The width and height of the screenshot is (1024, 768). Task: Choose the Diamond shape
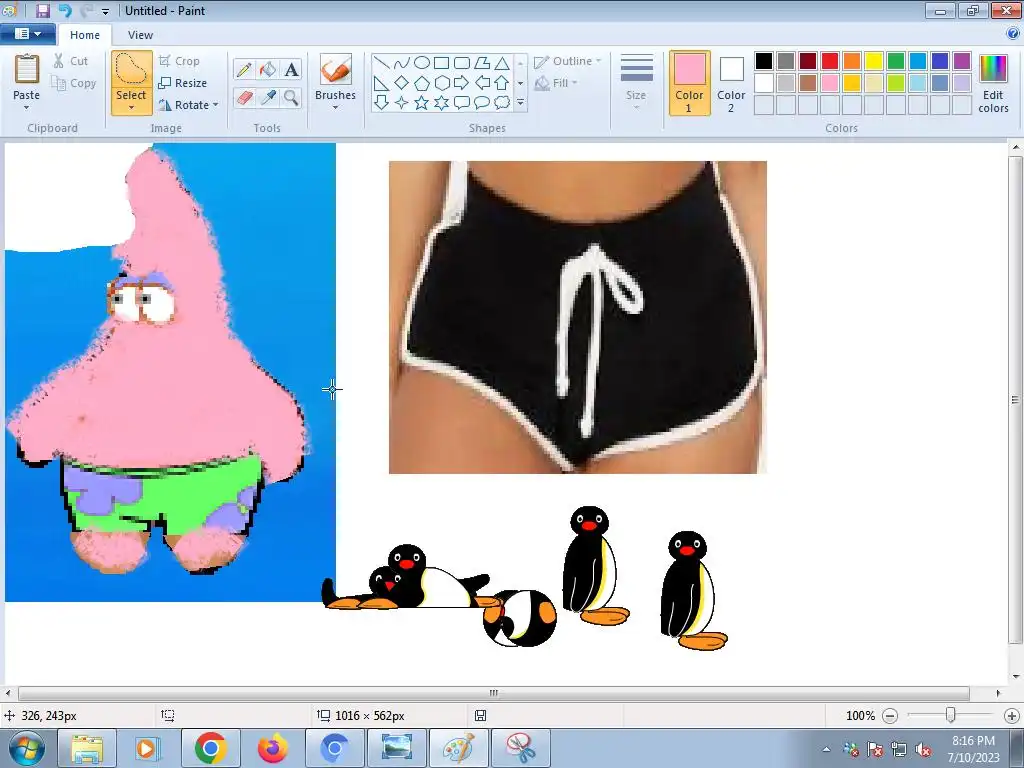click(402, 83)
